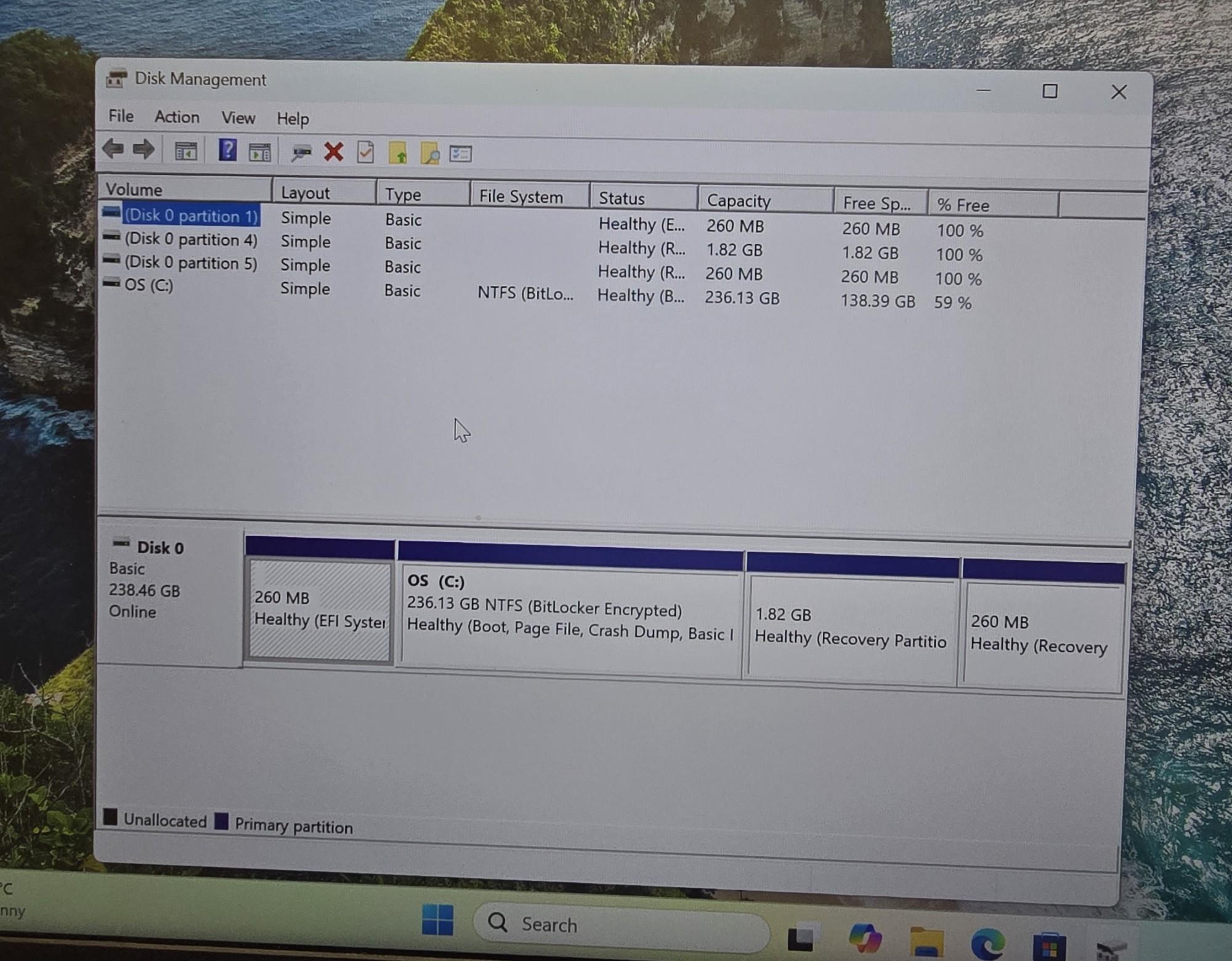Toggle the action pane toolbar icon

259,152
